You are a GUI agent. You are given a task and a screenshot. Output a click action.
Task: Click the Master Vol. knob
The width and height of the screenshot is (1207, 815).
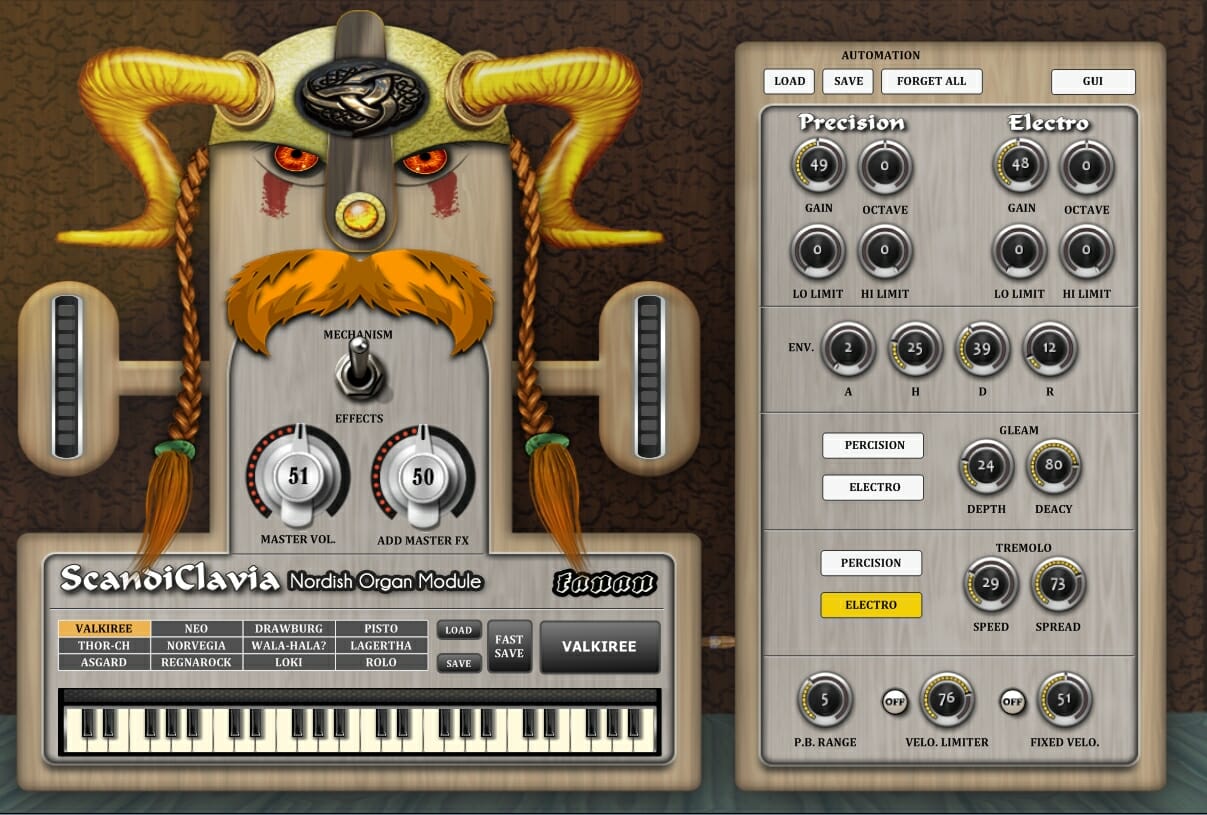pos(298,477)
